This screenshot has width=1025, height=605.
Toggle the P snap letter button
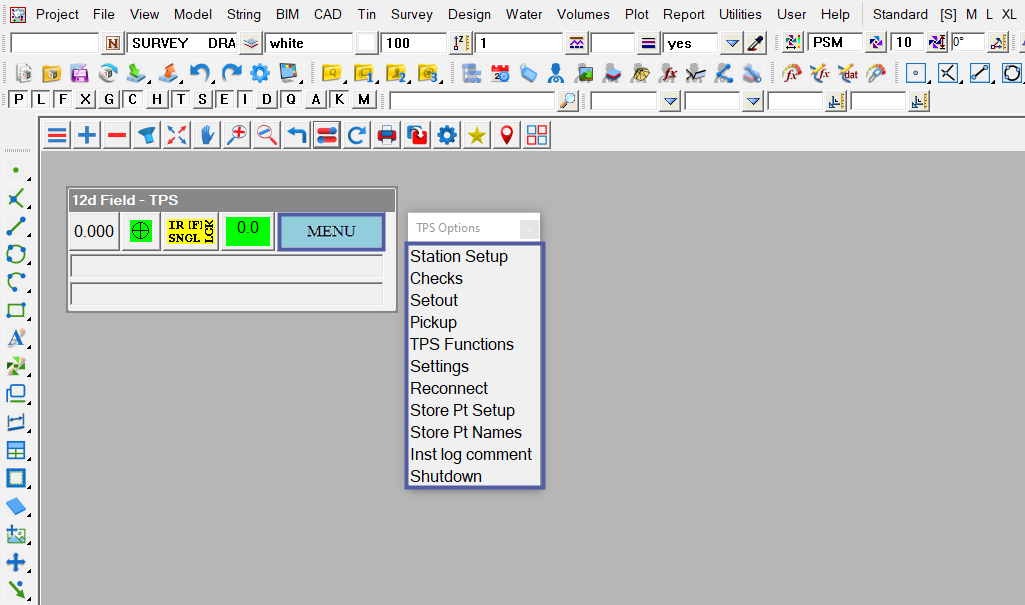pyautogui.click(x=16, y=100)
